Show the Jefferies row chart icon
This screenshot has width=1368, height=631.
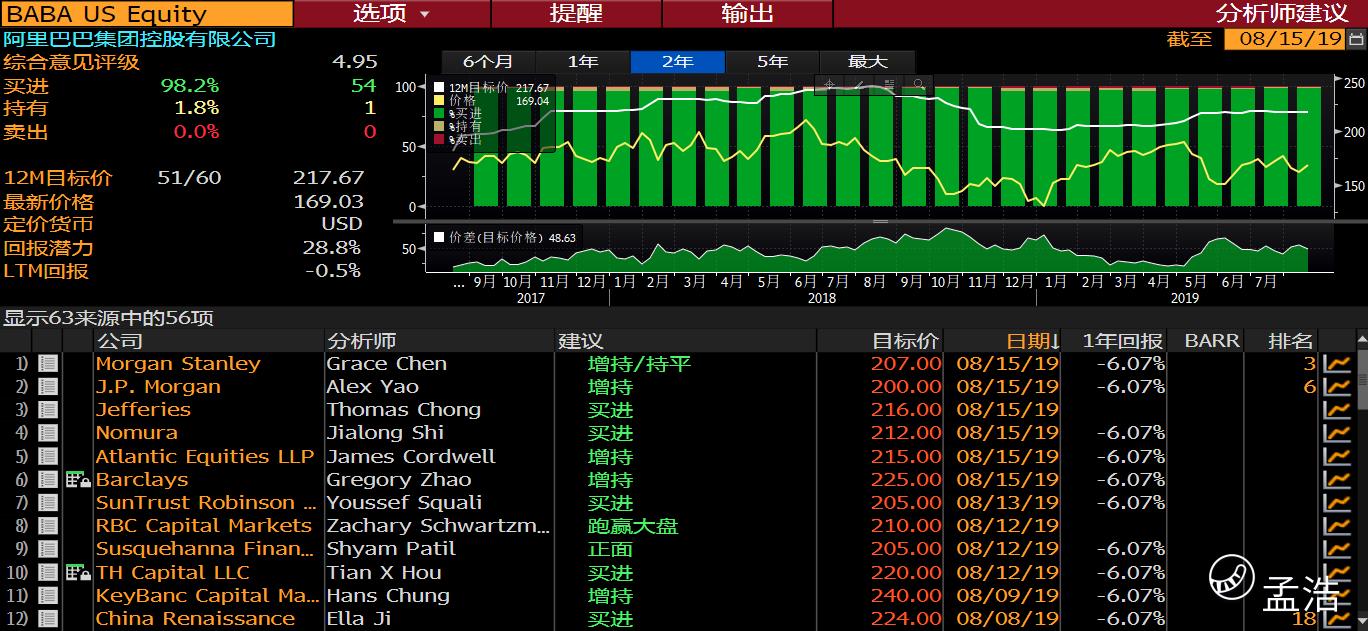pyautogui.click(x=1337, y=410)
